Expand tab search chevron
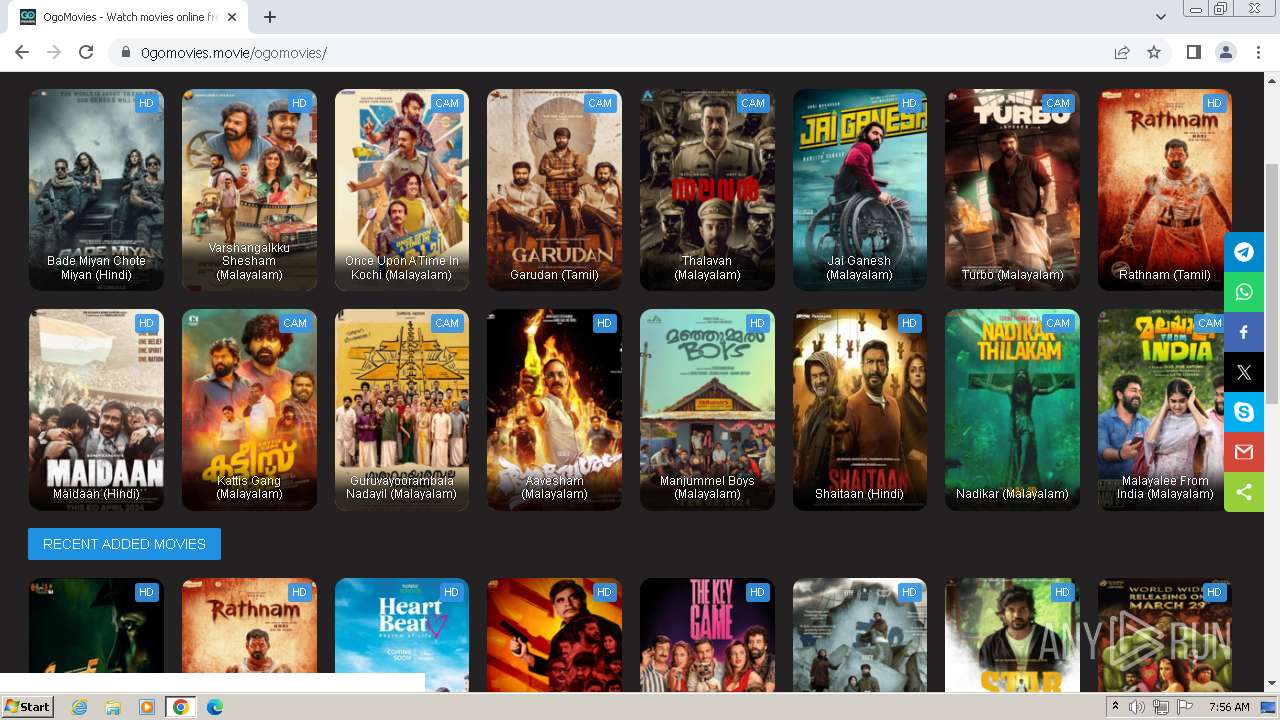 [x=1161, y=17]
